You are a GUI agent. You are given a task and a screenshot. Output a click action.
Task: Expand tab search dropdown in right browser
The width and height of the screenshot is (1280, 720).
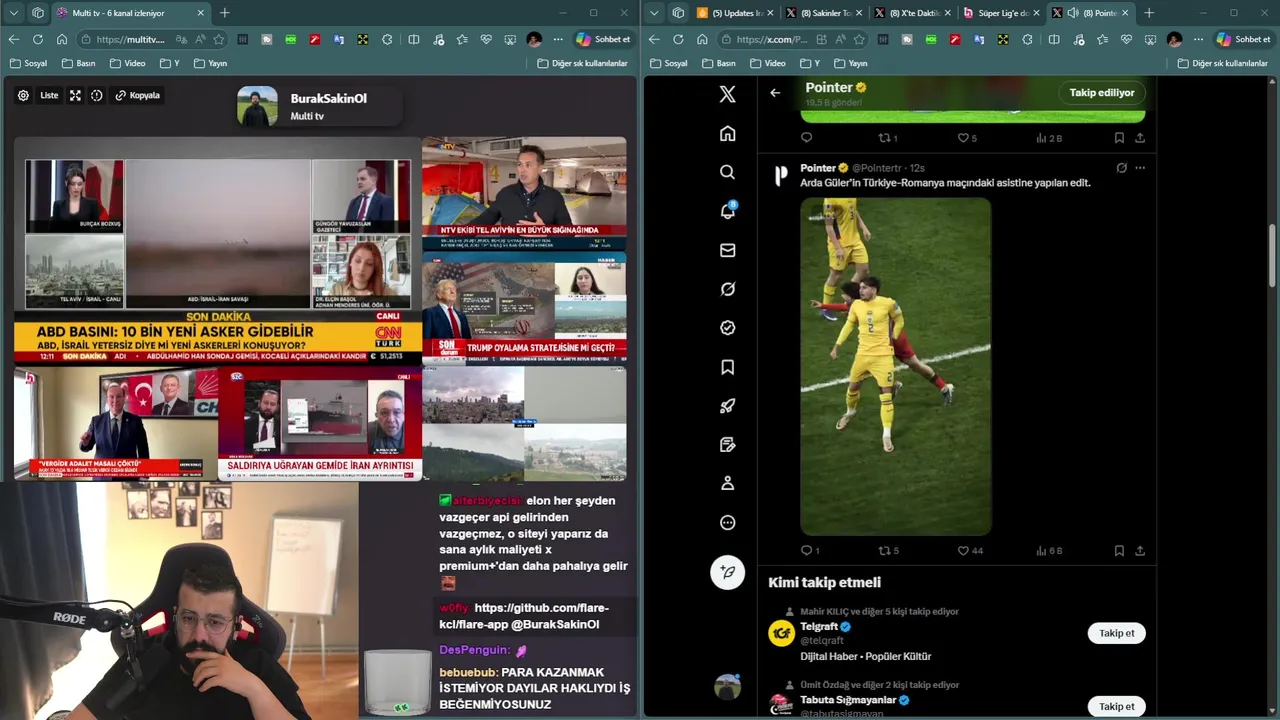point(653,13)
